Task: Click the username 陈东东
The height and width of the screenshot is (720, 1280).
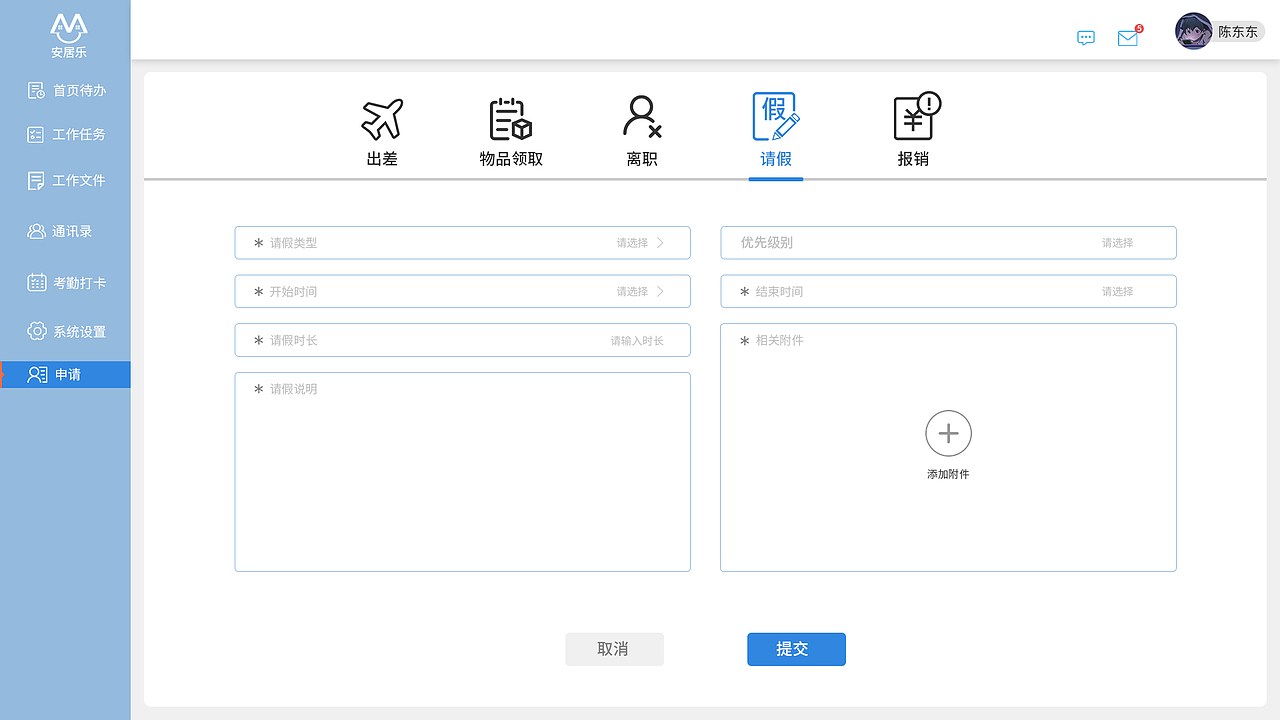Action: (1238, 32)
